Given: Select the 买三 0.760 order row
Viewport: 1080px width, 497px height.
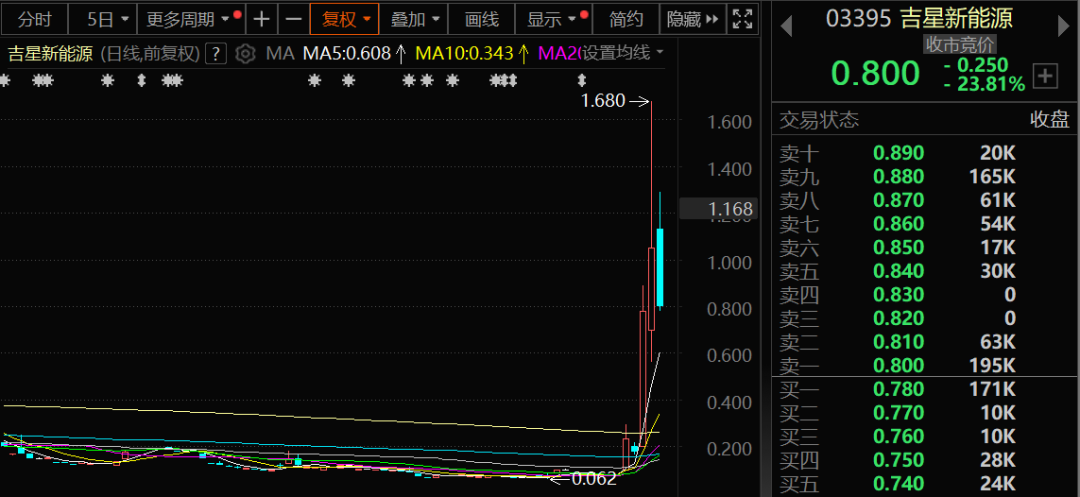Looking at the screenshot, I should (x=925, y=436).
